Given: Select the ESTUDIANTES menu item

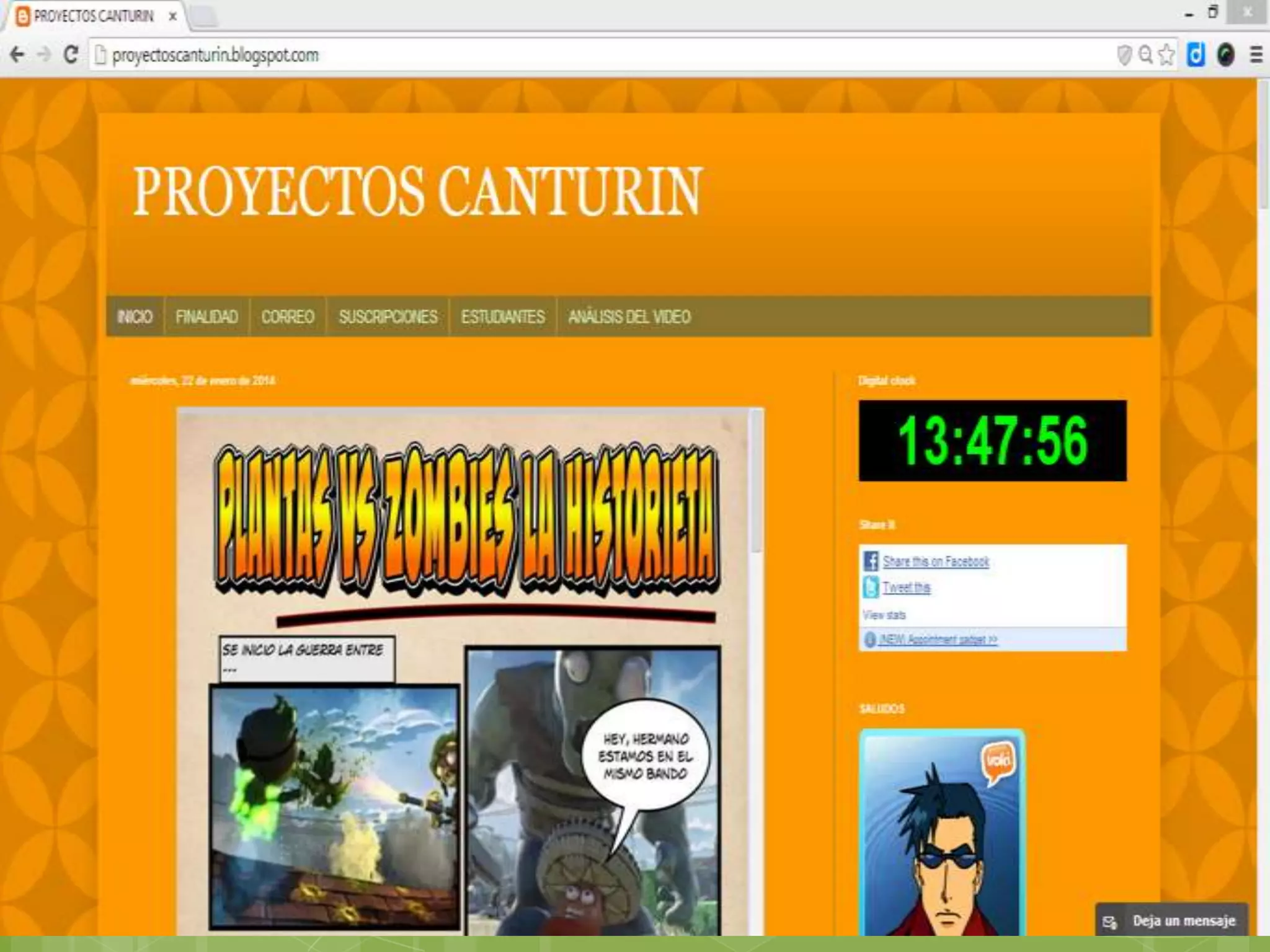Looking at the screenshot, I should (x=503, y=317).
